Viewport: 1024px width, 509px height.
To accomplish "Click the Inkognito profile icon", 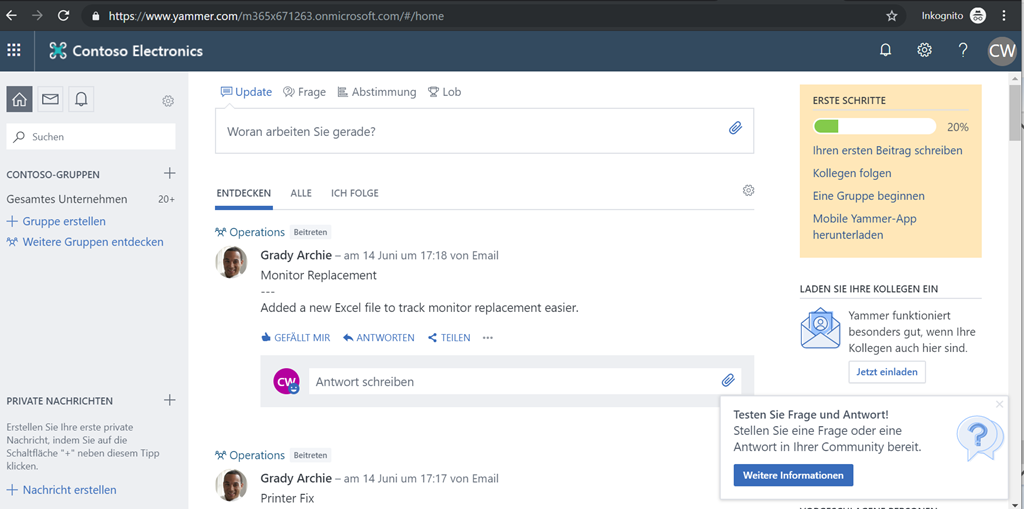I will [x=978, y=16].
